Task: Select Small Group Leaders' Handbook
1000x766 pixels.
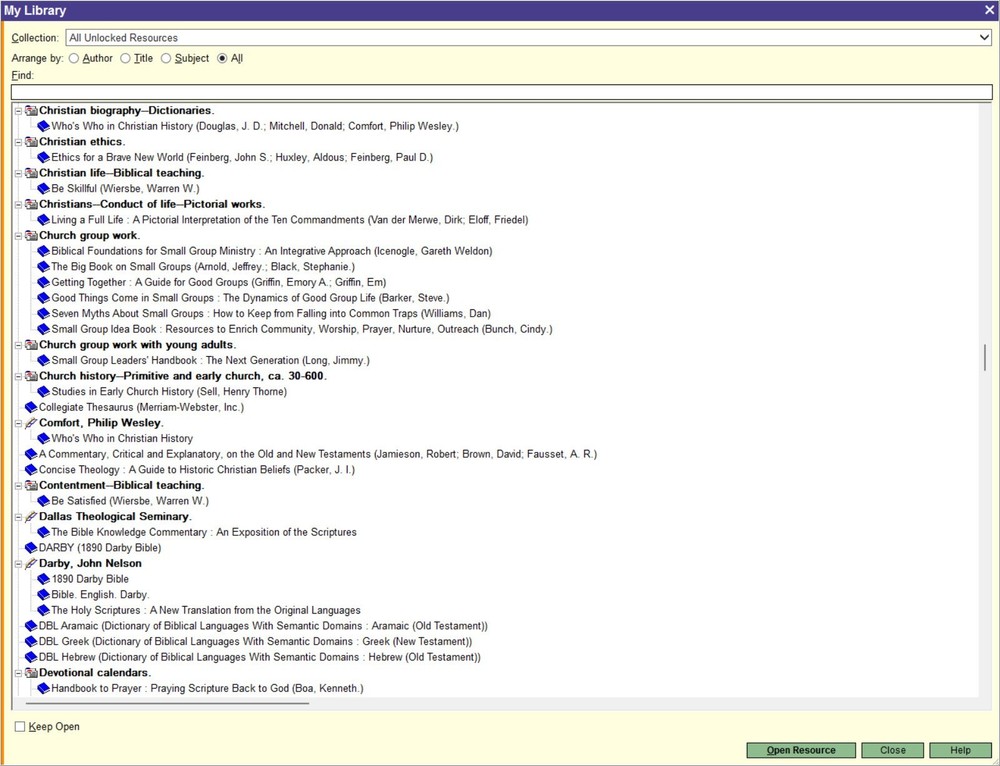Action: [x=210, y=360]
